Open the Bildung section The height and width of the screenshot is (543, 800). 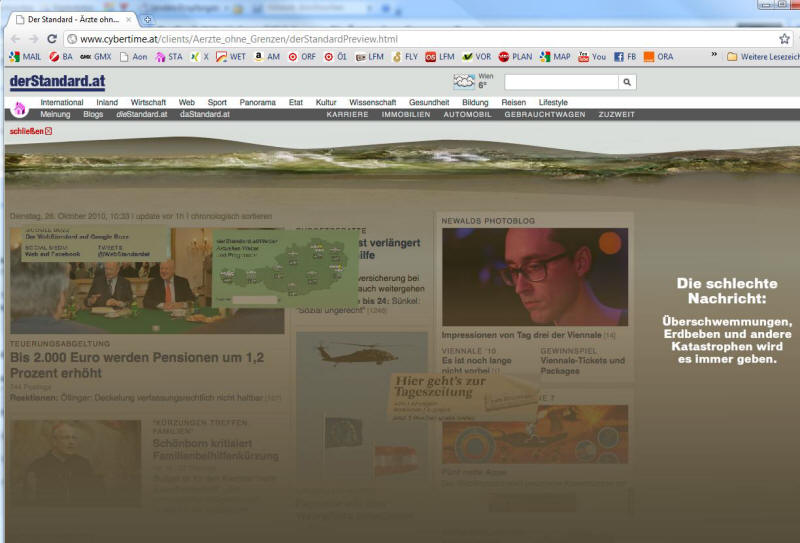476,102
